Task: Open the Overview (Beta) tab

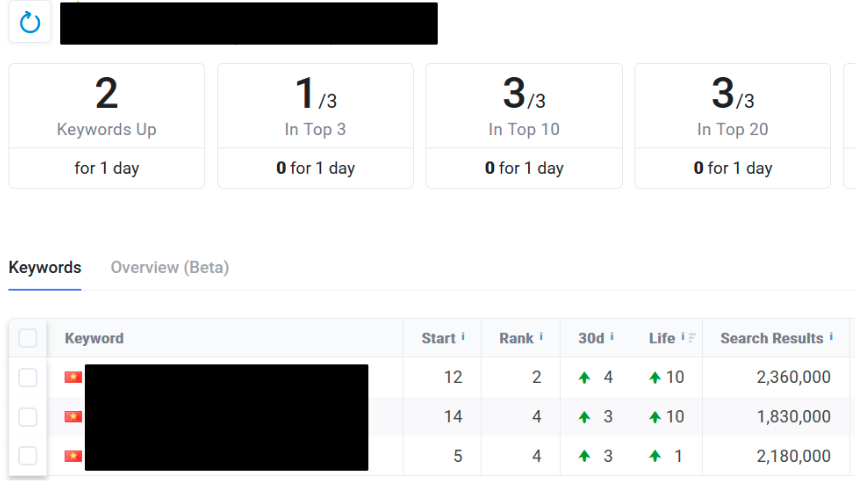Action: click(x=170, y=268)
